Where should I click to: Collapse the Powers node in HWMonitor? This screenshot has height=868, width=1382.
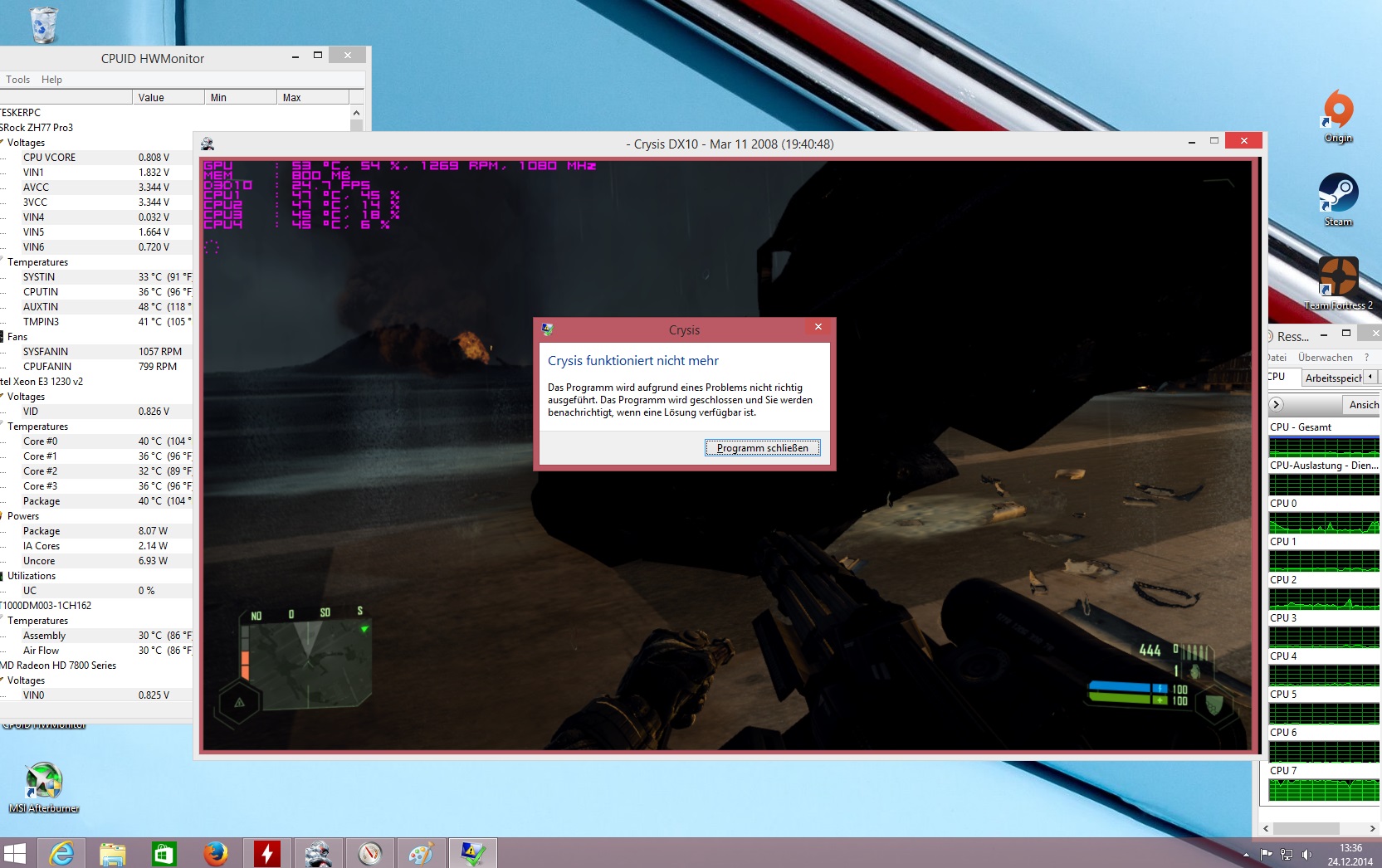tap(2, 516)
